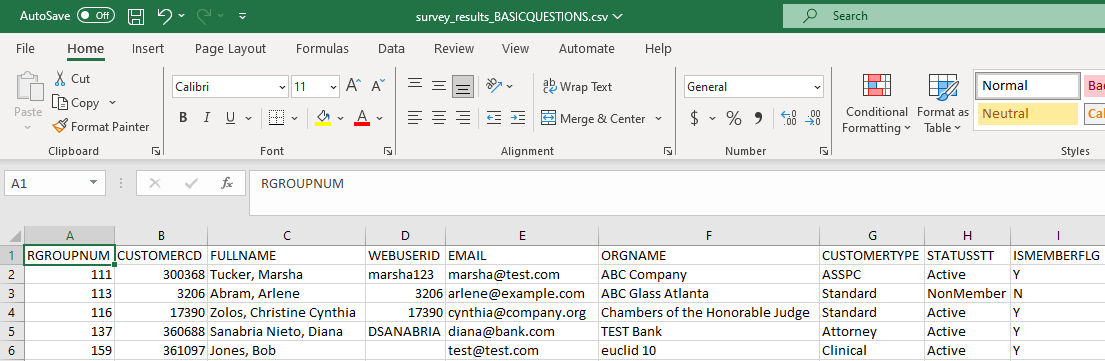Click the Borders icon

pyautogui.click(x=276, y=118)
